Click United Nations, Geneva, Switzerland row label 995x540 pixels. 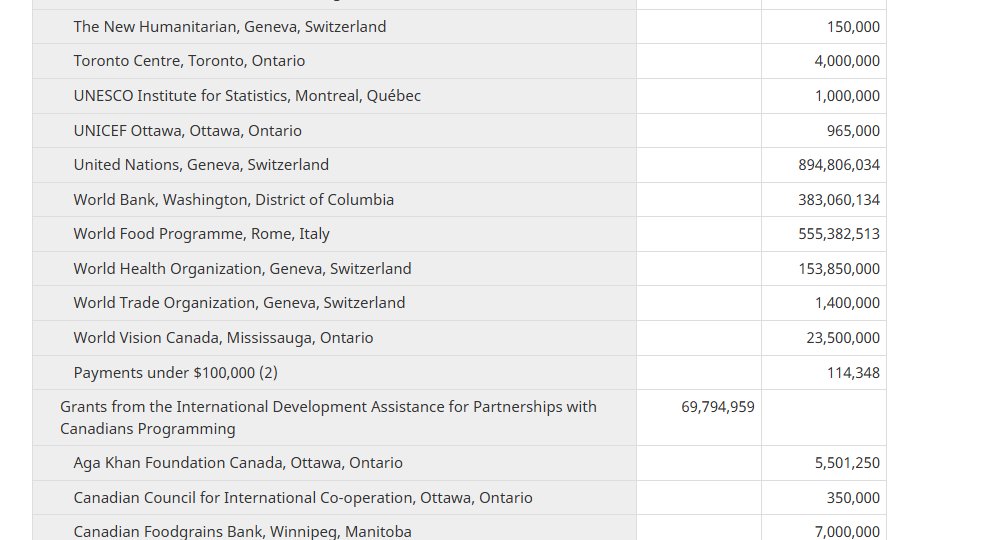click(201, 165)
